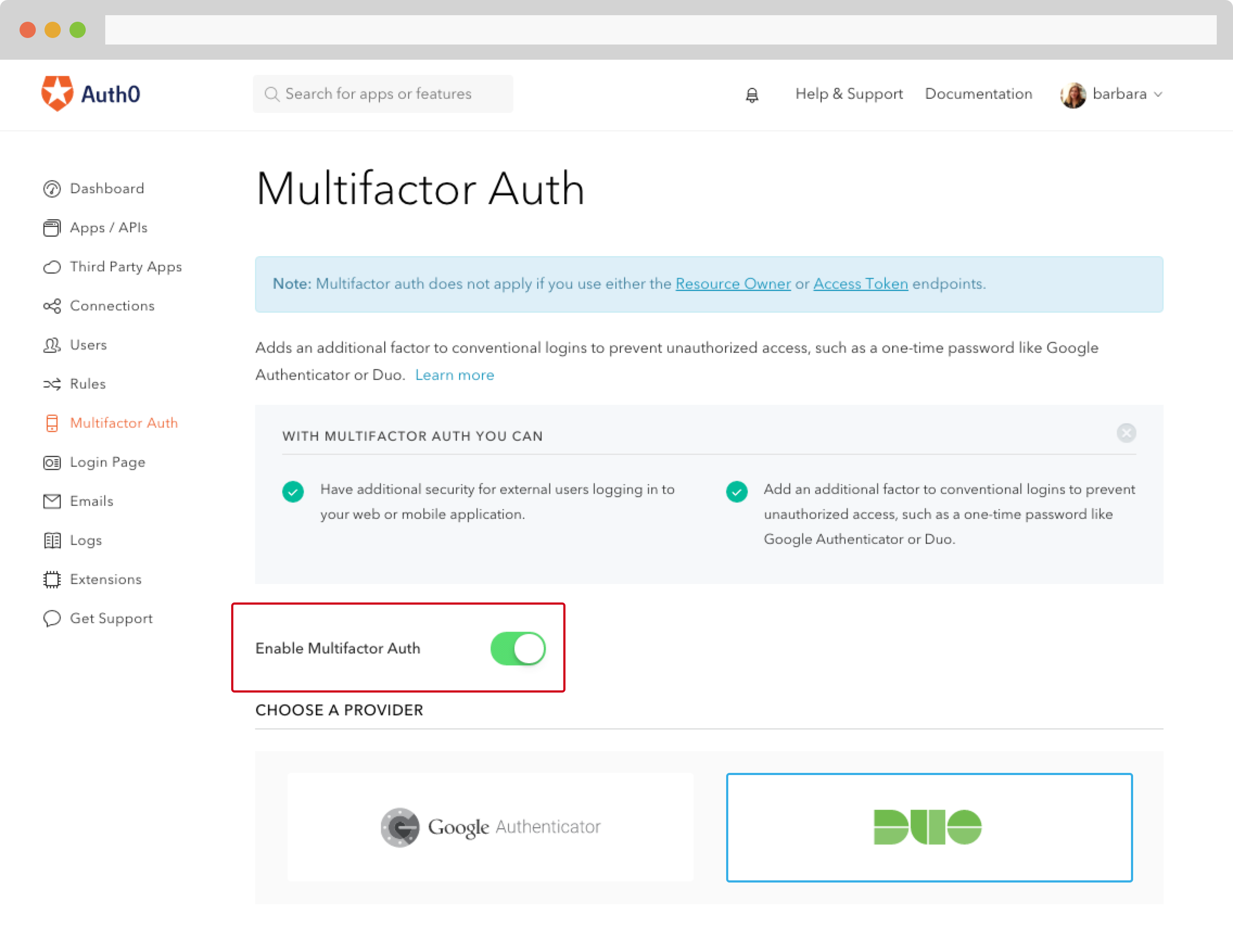Screen dimensions: 1233x952
Task: Select the Duo provider card
Action: [x=929, y=827]
